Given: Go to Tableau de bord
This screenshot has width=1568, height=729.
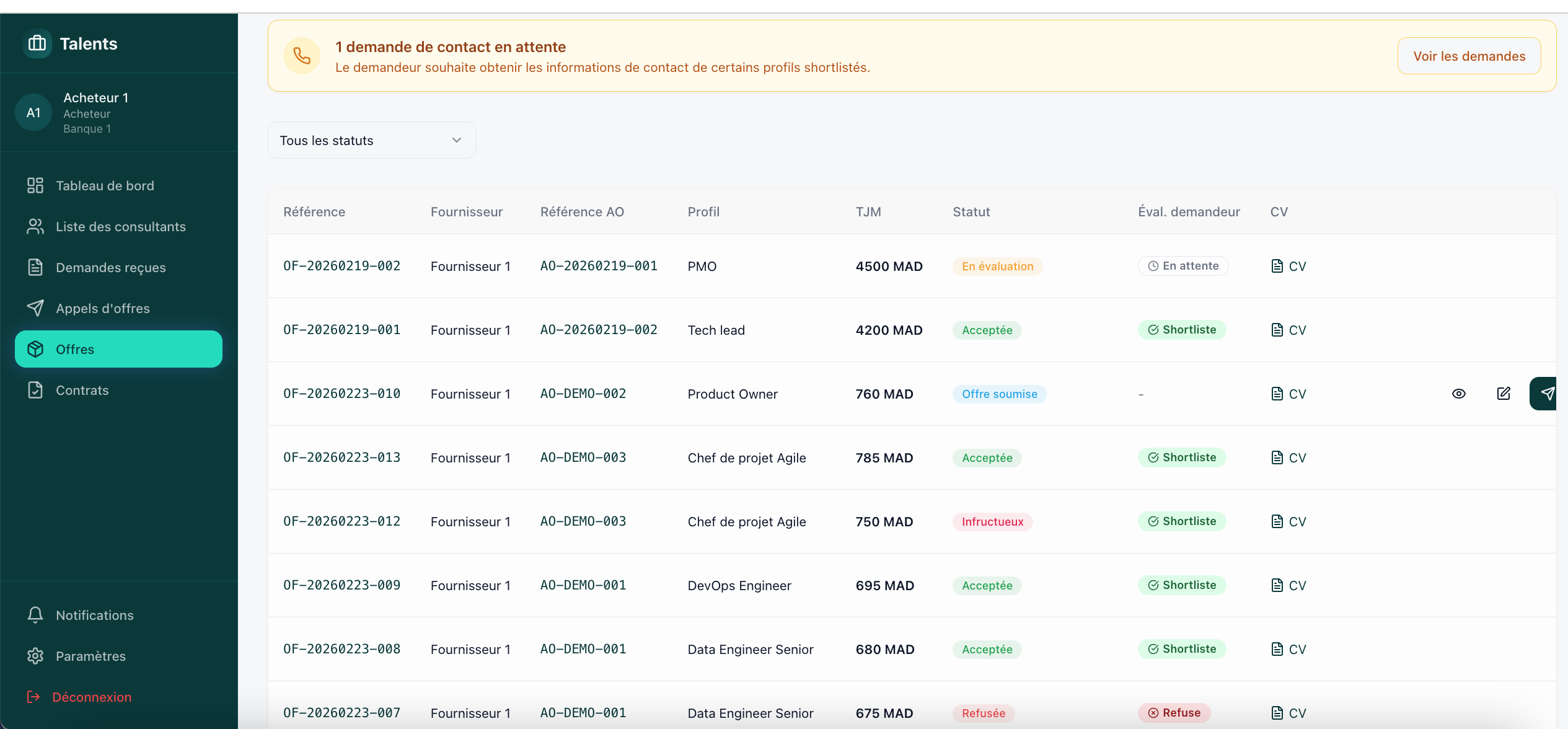Looking at the screenshot, I should (x=104, y=186).
